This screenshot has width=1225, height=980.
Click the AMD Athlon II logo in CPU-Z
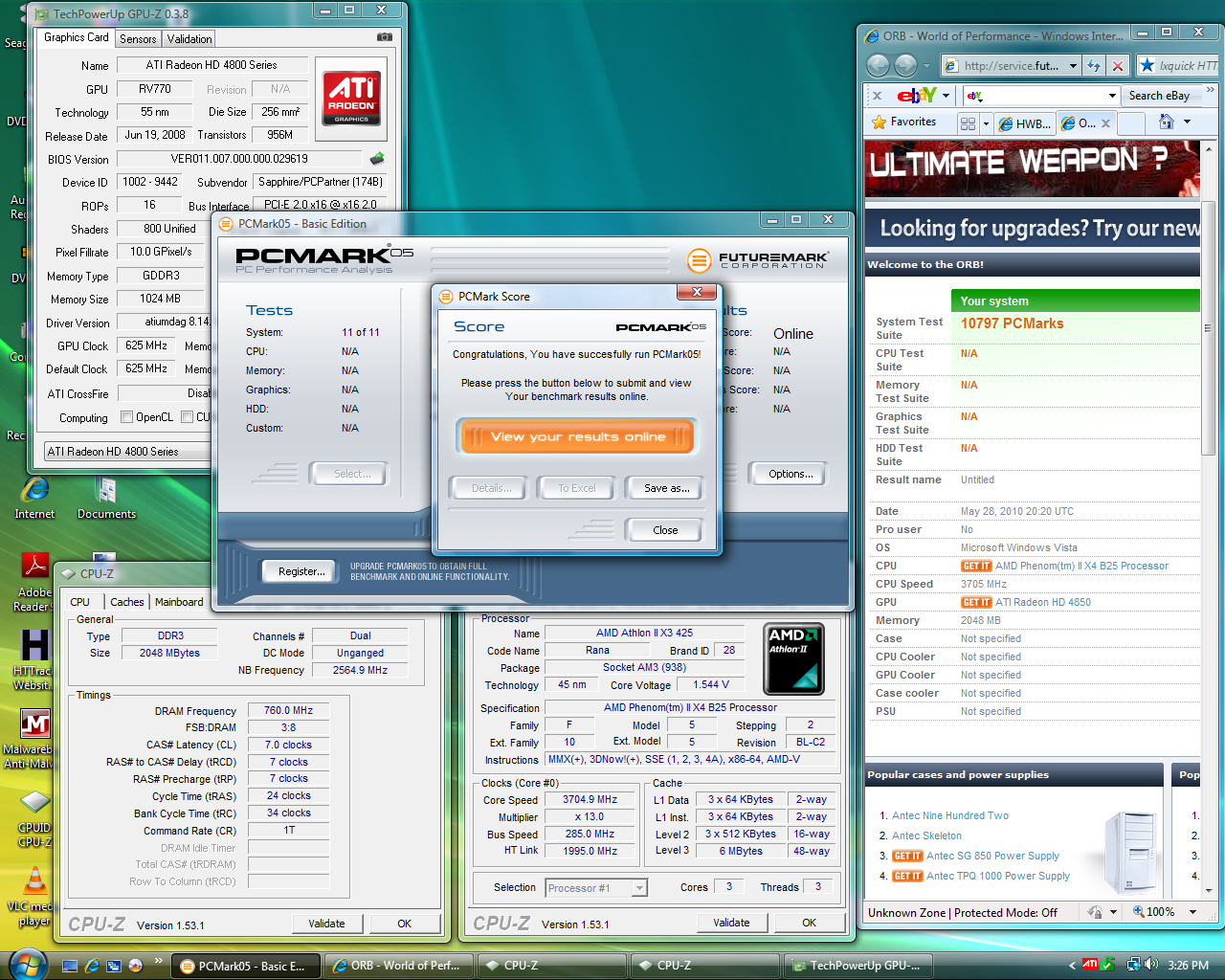[793, 659]
